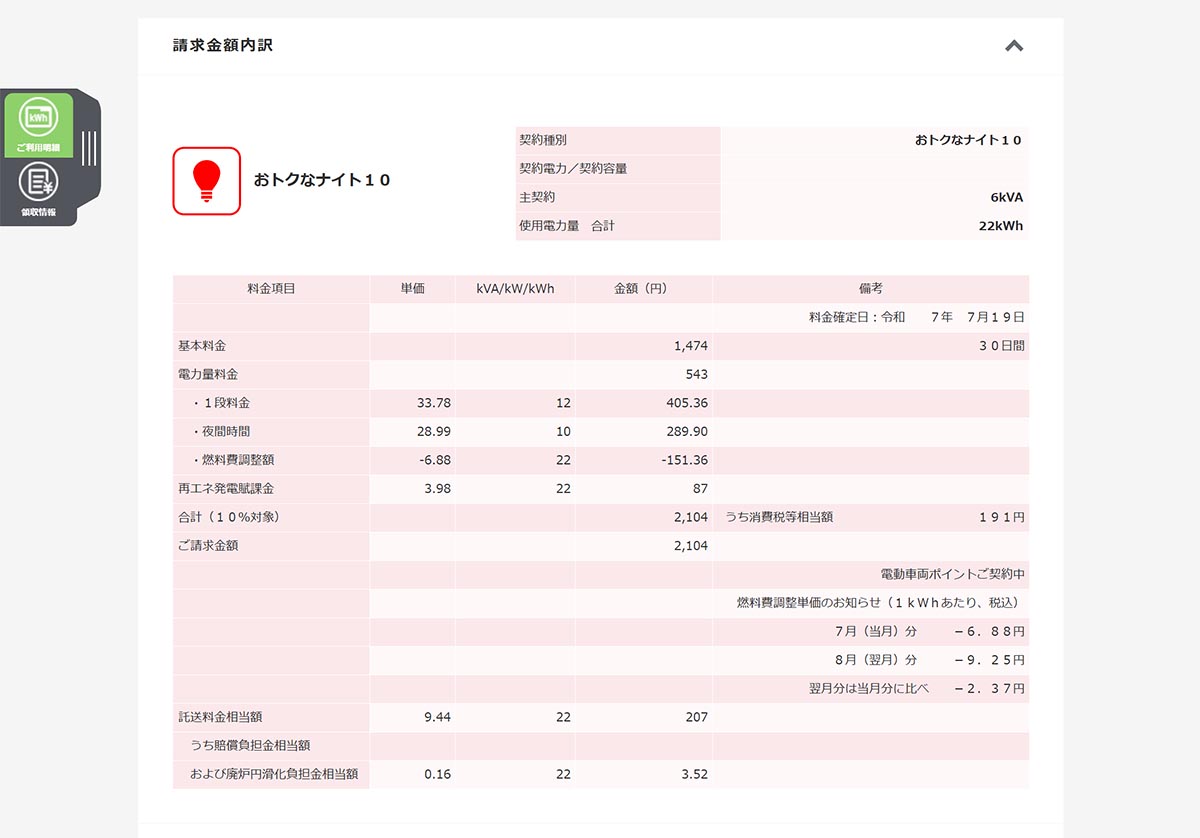Open the ご利用明細 kWh usage icon
1200x838 pixels.
pyautogui.click(x=38, y=124)
